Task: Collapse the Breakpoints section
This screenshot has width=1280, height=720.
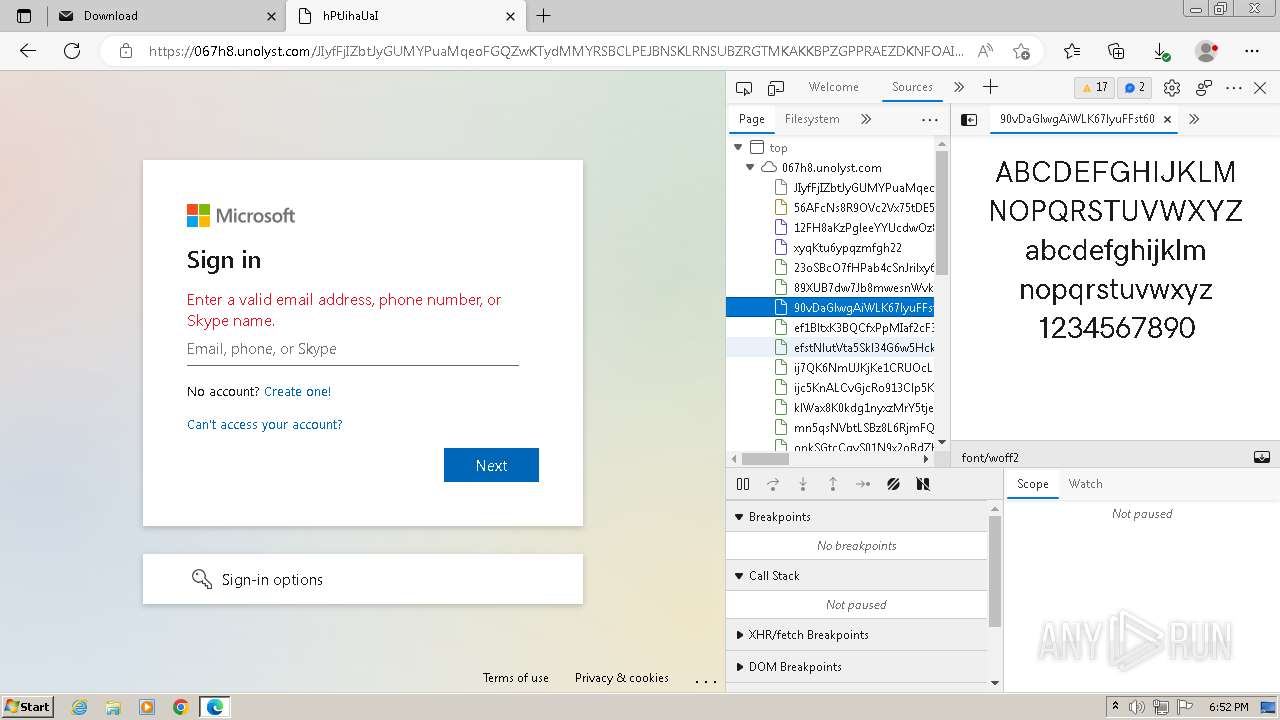Action: pos(739,517)
